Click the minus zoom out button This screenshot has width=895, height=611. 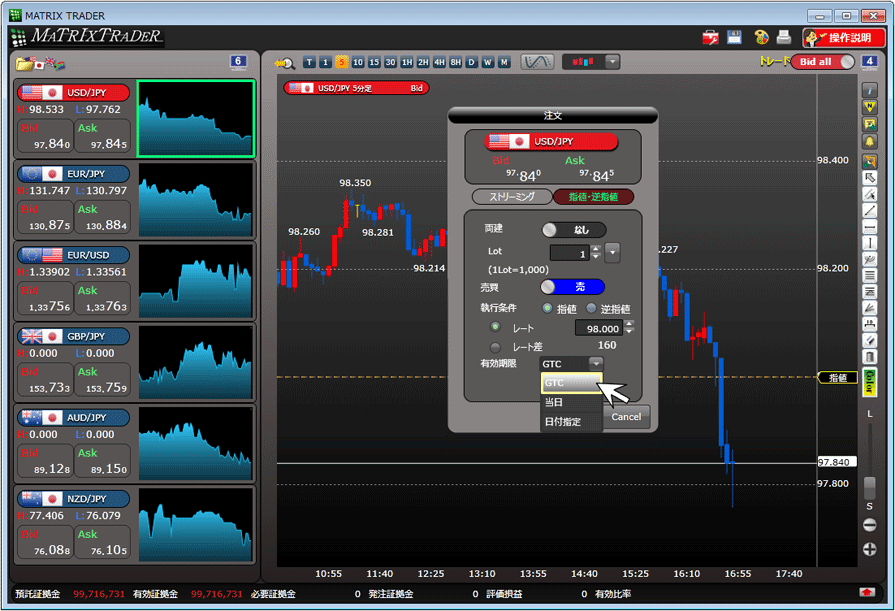tap(869, 525)
